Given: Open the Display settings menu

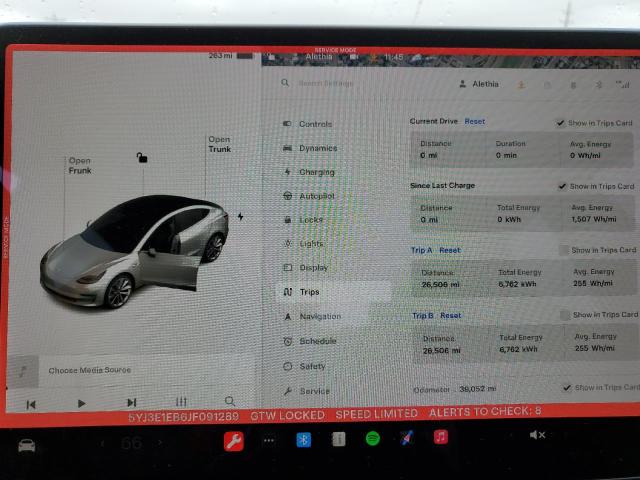Looking at the screenshot, I should pos(306,268).
